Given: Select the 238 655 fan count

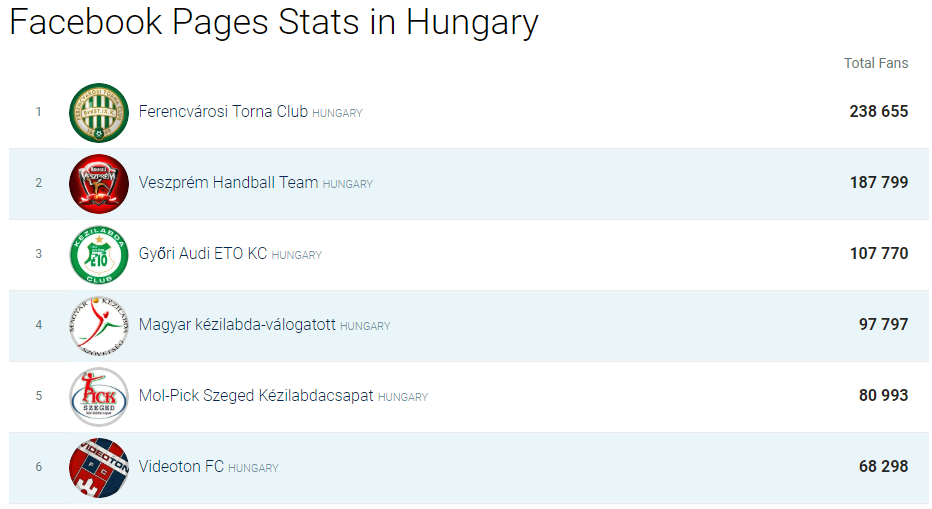Looking at the screenshot, I should click(x=879, y=112).
